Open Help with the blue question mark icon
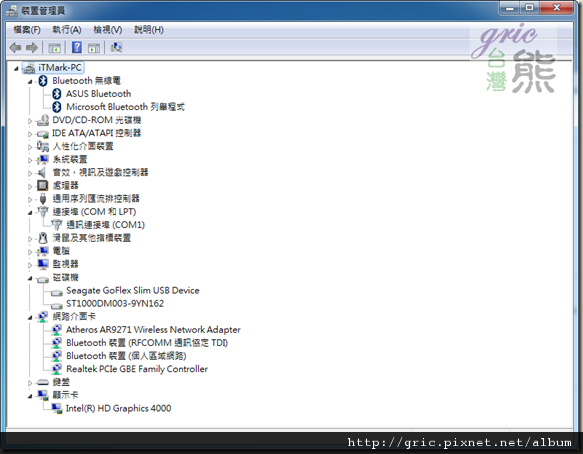This screenshot has height=454, width=583. click(77, 47)
